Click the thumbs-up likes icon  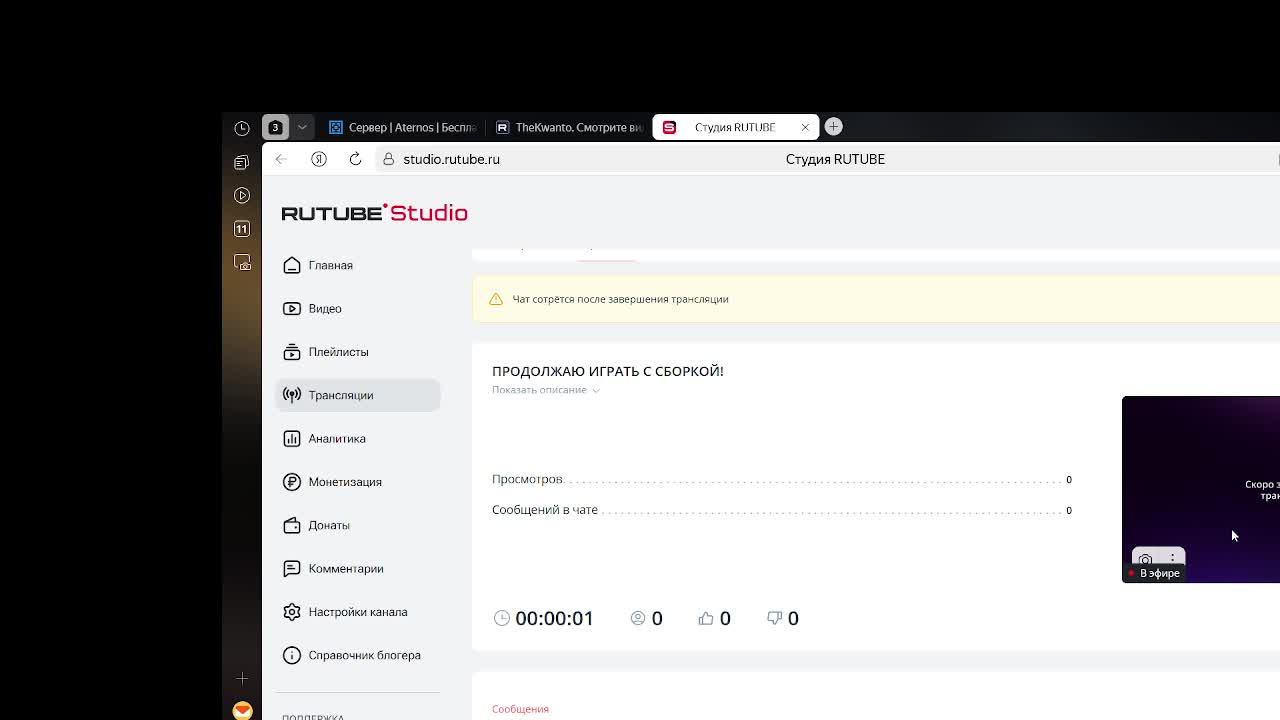click(x=706, y=618)
